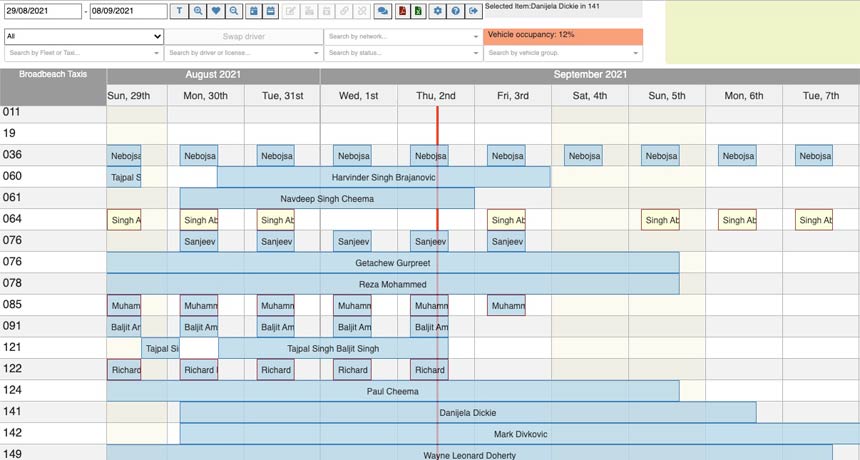
Task: Open the 'All' select dropdown
Action: click(x=83, y=35)
